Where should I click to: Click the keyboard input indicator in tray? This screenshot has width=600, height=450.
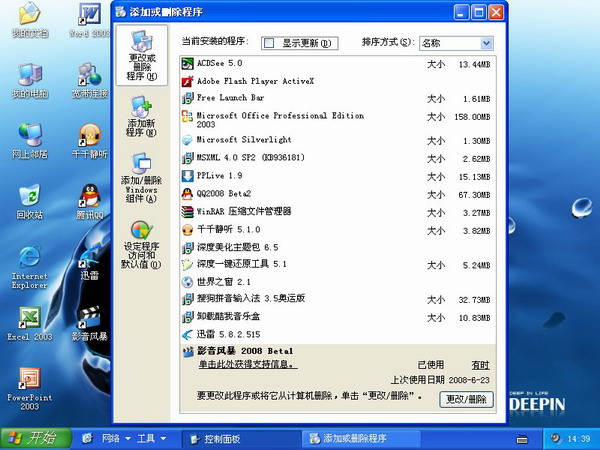[x=522, y=439]
